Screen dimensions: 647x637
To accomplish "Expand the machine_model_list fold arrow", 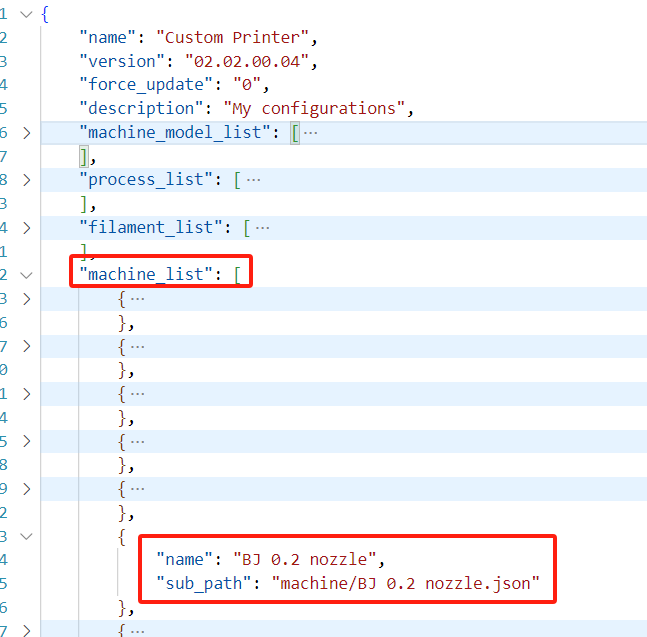I will point(26,132).
